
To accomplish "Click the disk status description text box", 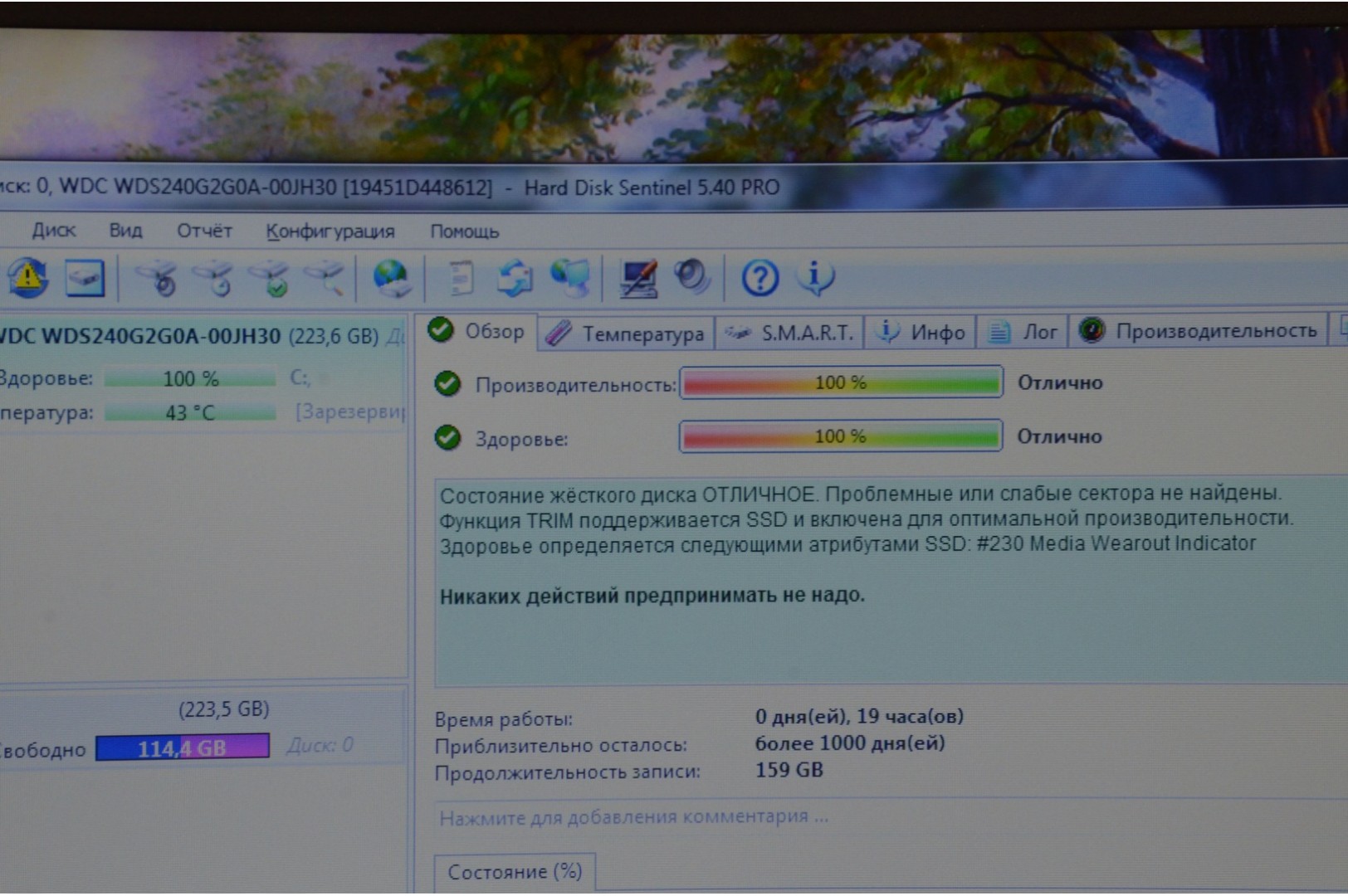I will click(891, 581).
